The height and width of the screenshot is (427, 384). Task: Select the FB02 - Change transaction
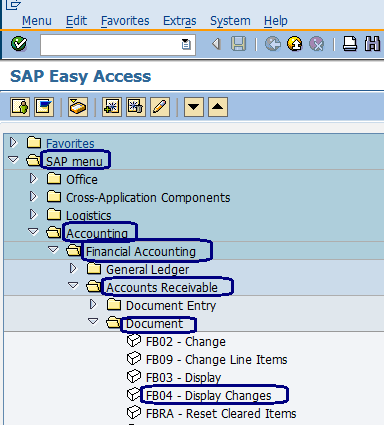tap(186, 342)
